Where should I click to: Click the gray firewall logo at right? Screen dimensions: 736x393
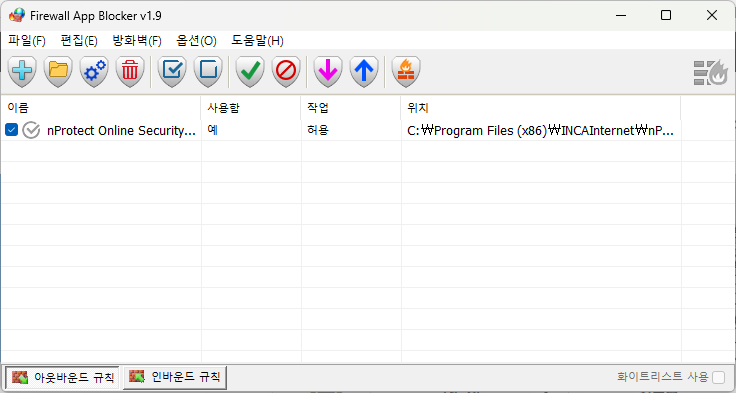(711, 73)
